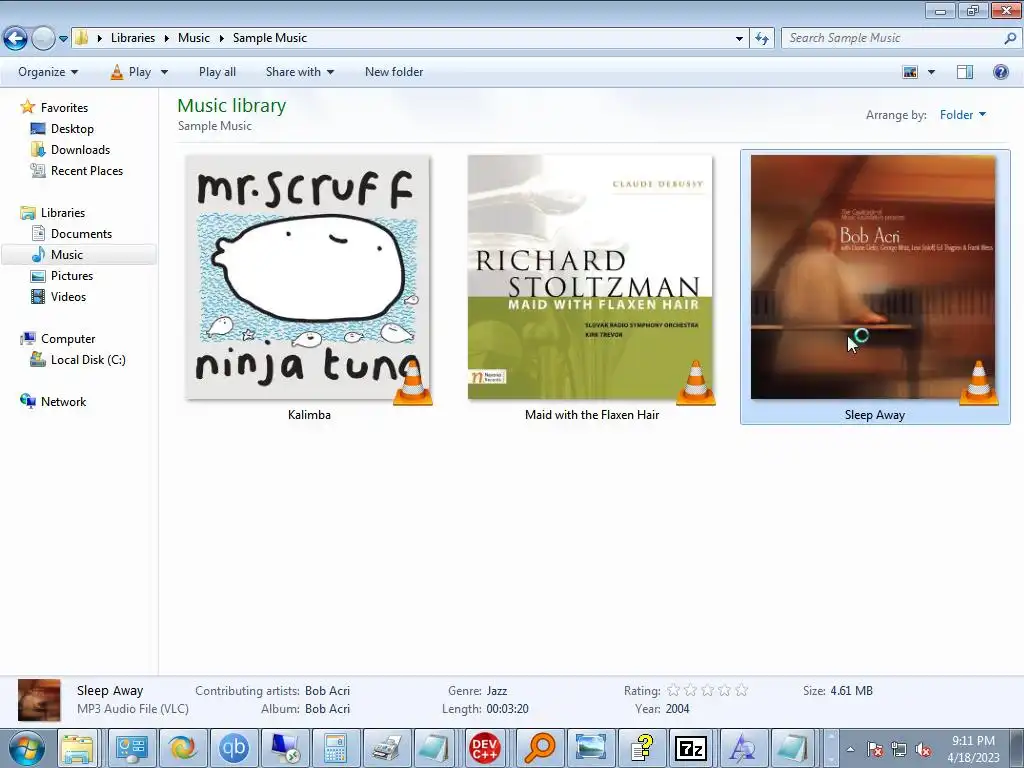This screenshot has width=1024, height=768.
Task: Click the Forward navigation arrow
Action: click(43, 39)
